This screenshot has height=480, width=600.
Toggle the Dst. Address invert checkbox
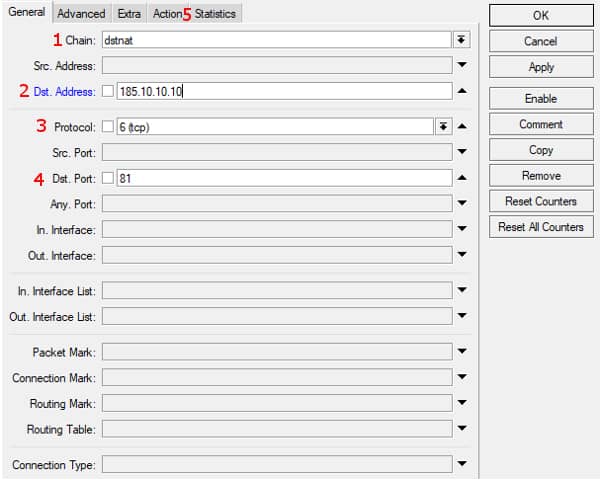(x=108, y=91)
